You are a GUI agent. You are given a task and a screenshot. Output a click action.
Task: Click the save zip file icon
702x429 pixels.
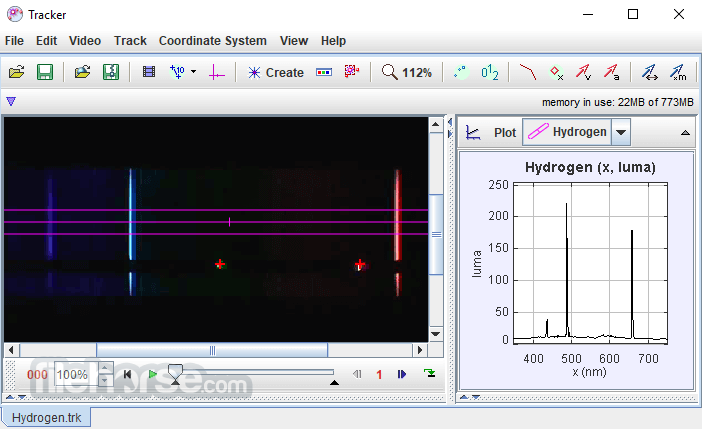[111, 72]
